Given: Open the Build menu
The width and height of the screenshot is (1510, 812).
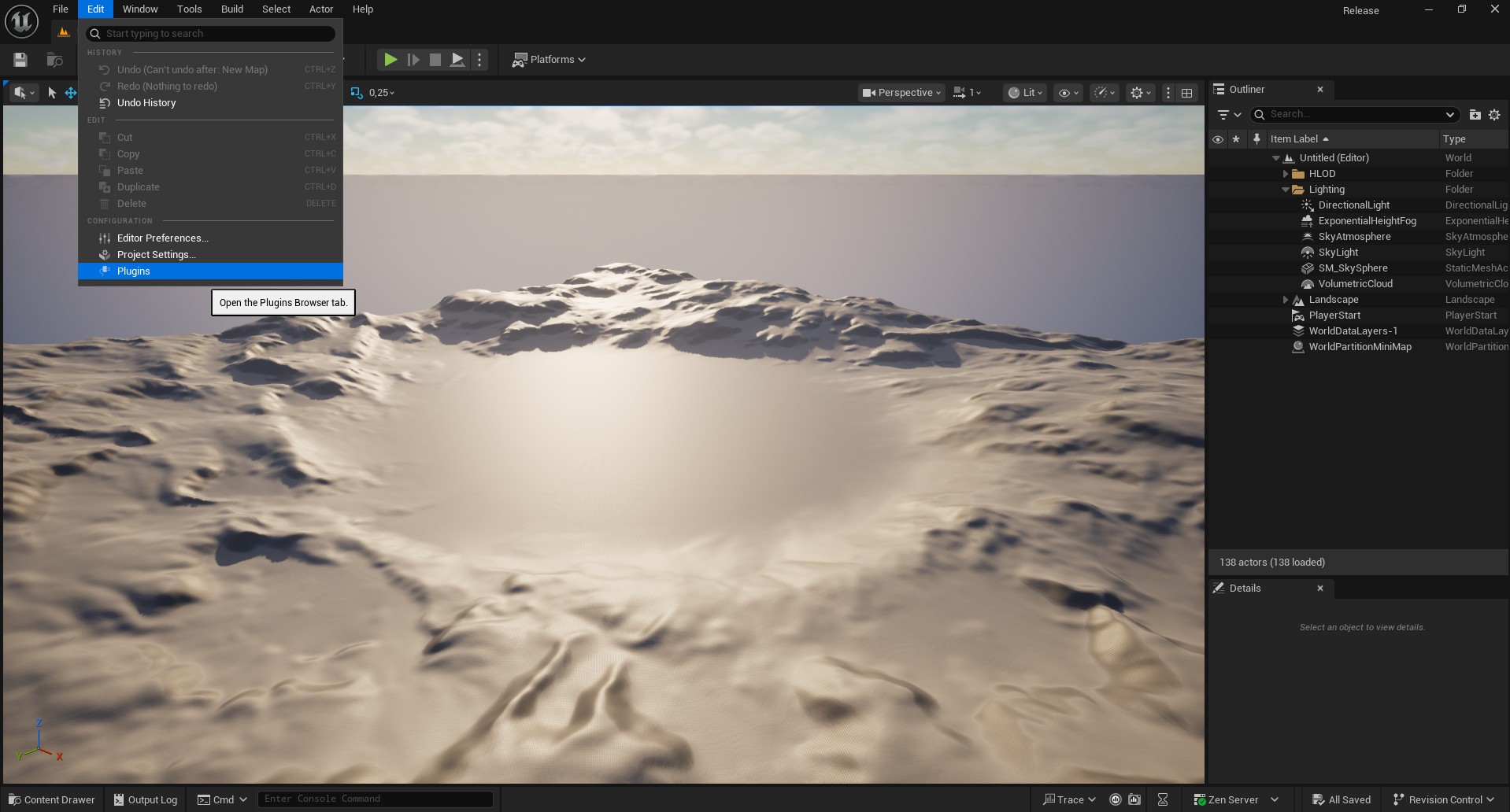Looking at the screenshot, I should [232, 9].
